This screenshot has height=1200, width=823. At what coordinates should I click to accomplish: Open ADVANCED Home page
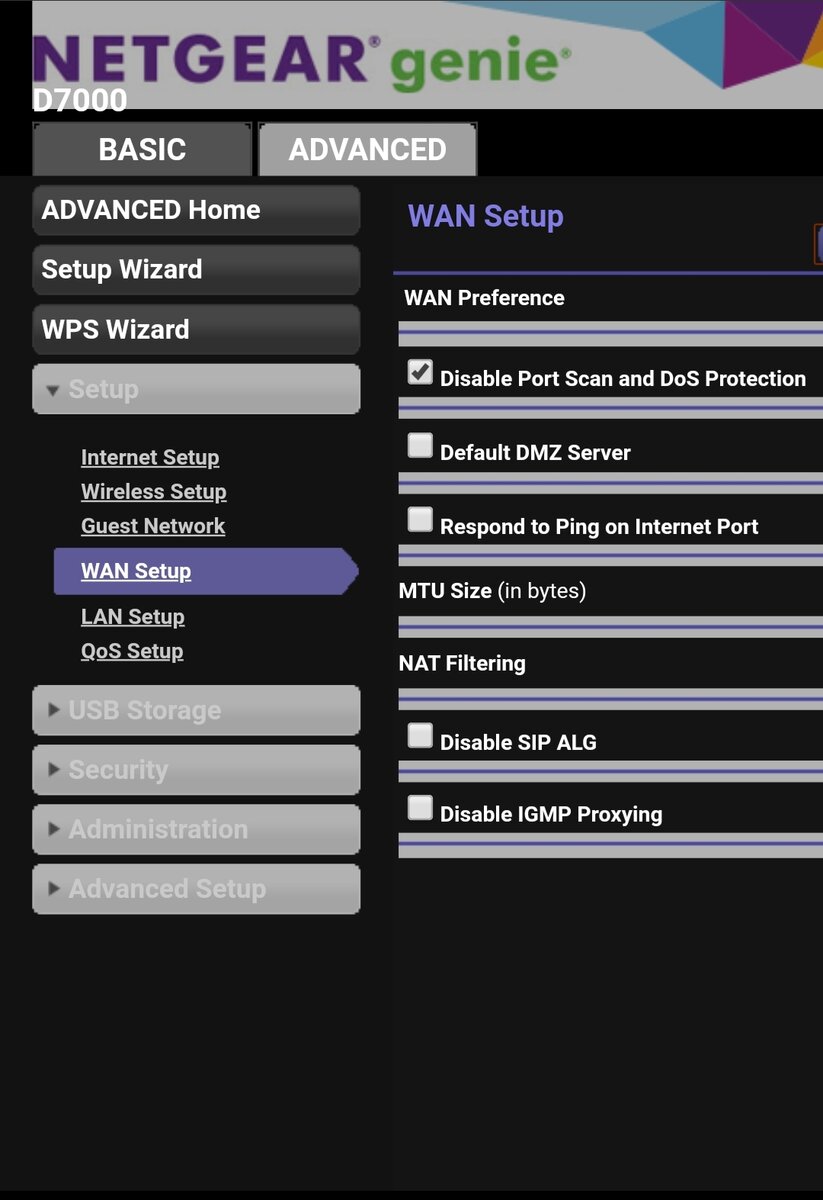point(196,210)
